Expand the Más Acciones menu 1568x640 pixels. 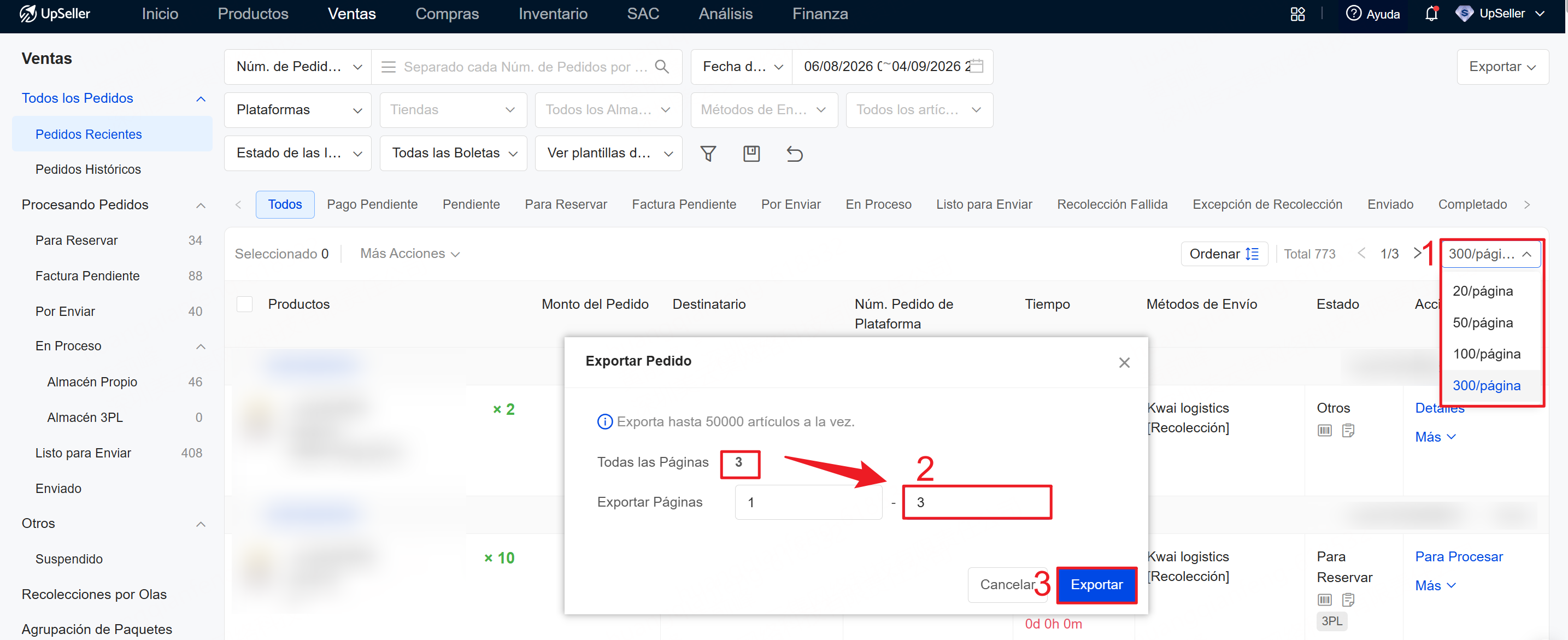(410, 253)
